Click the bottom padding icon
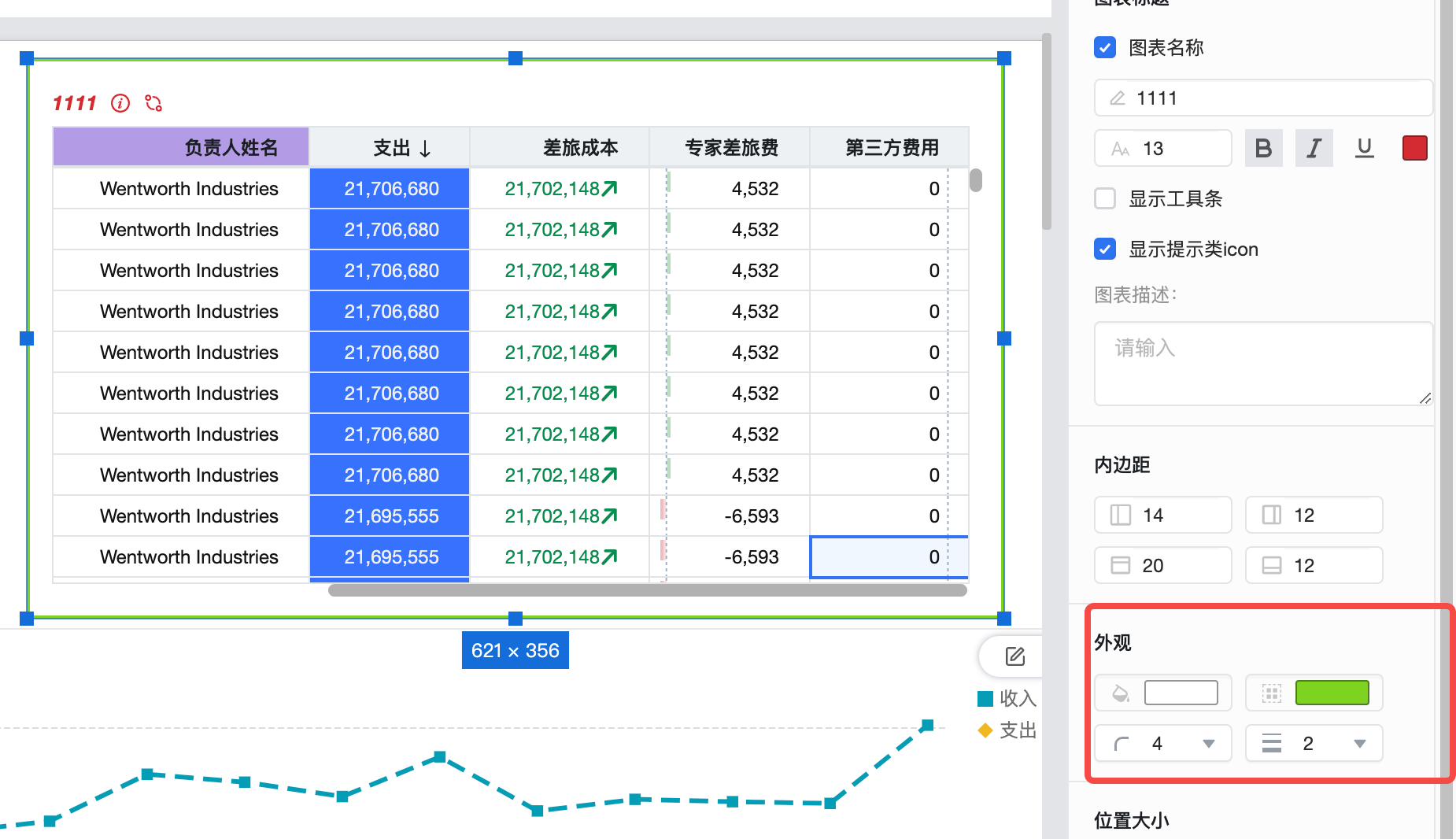The height and width of the screenshot is (839, 1456). (1272, 565)
